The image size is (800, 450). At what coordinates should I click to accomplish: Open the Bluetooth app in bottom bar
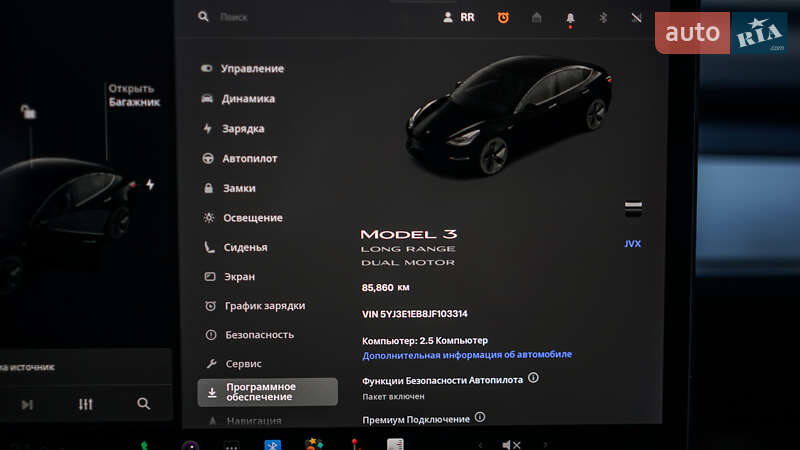tap(272, 444)
